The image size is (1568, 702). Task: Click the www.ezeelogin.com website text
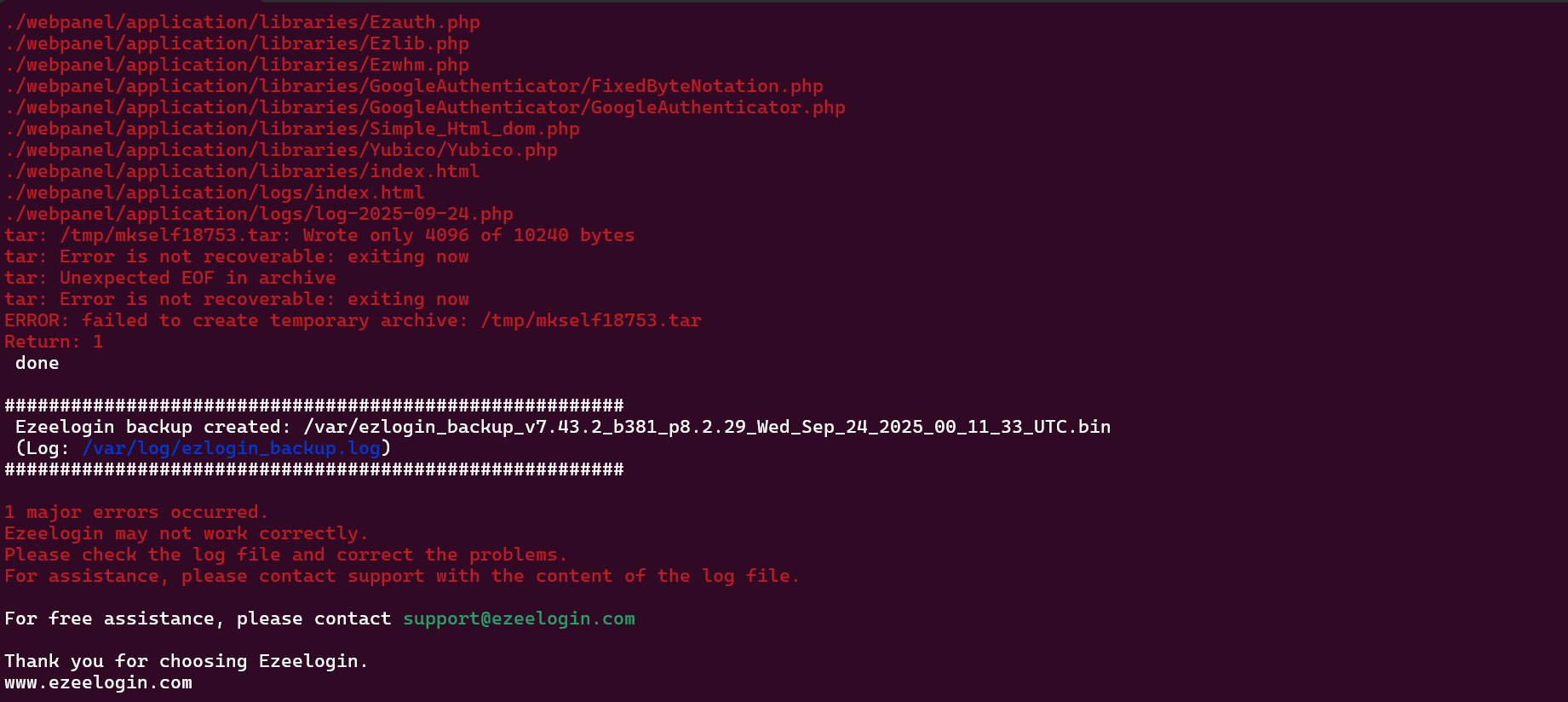98,682
